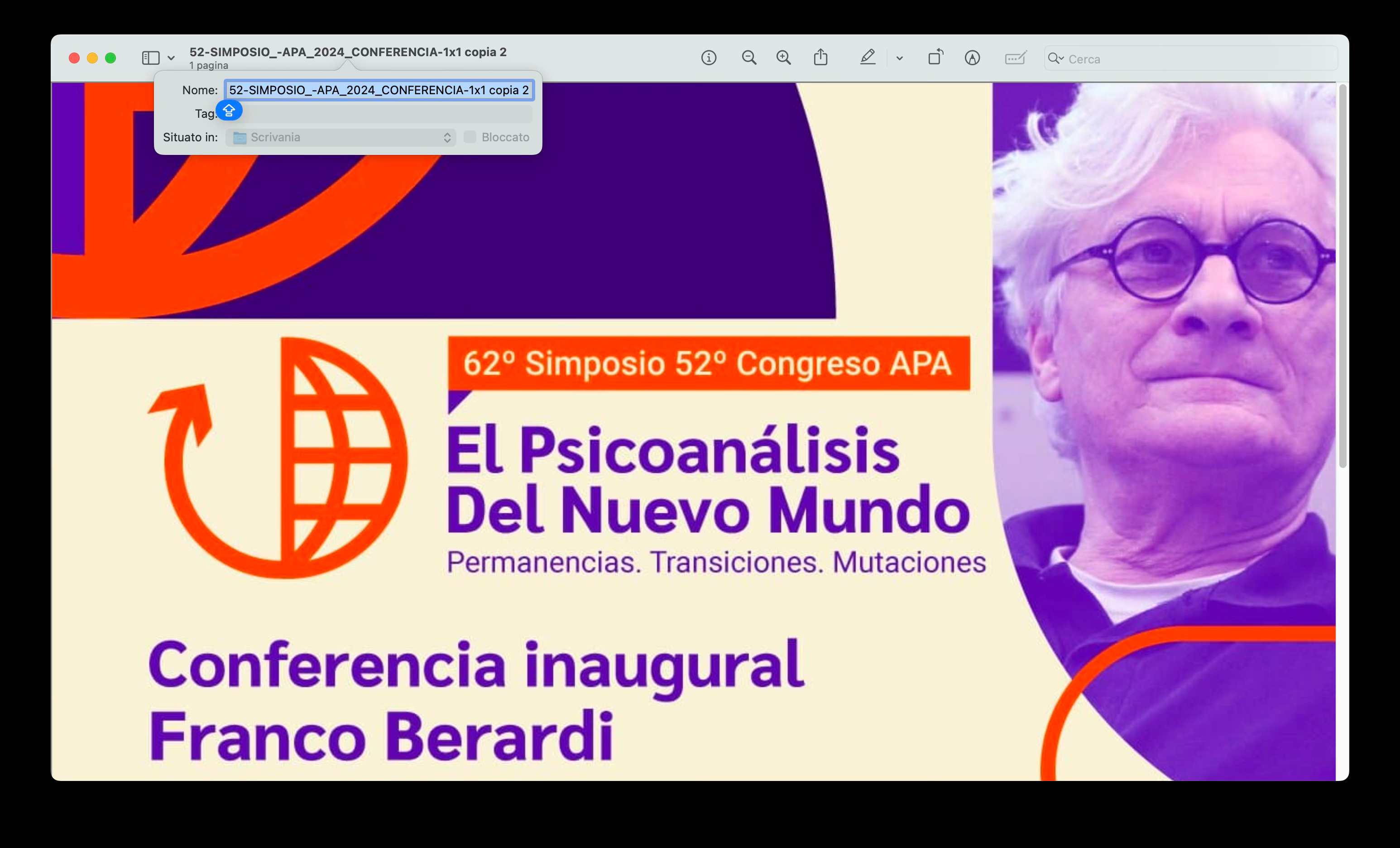The width and height of the screenshot is (1400, 848).
Task: Zoom out of the image
Action: click(x=749, y=58)
